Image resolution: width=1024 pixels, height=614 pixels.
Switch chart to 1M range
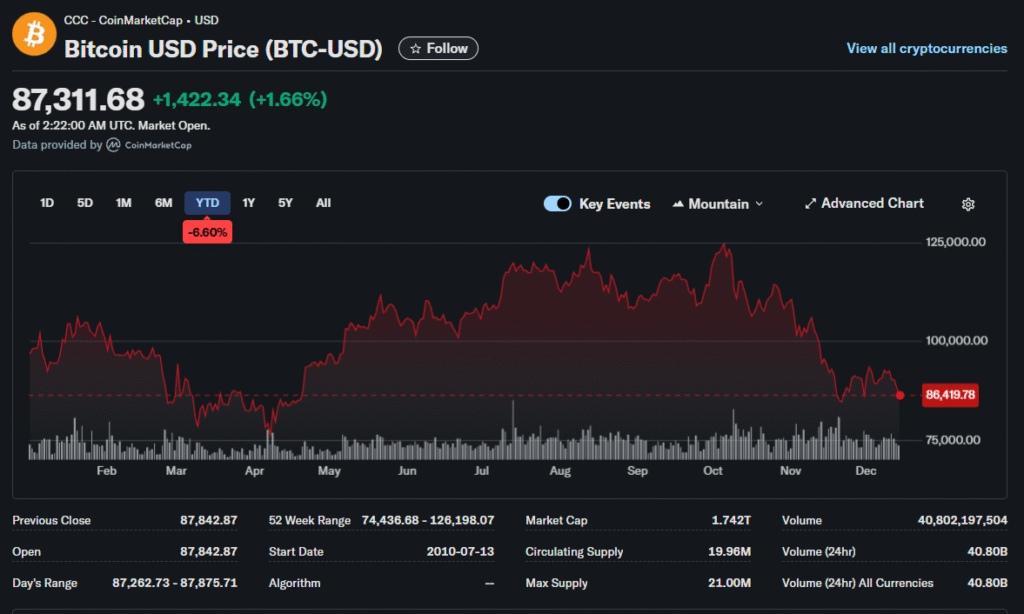(x=123, y=203)
